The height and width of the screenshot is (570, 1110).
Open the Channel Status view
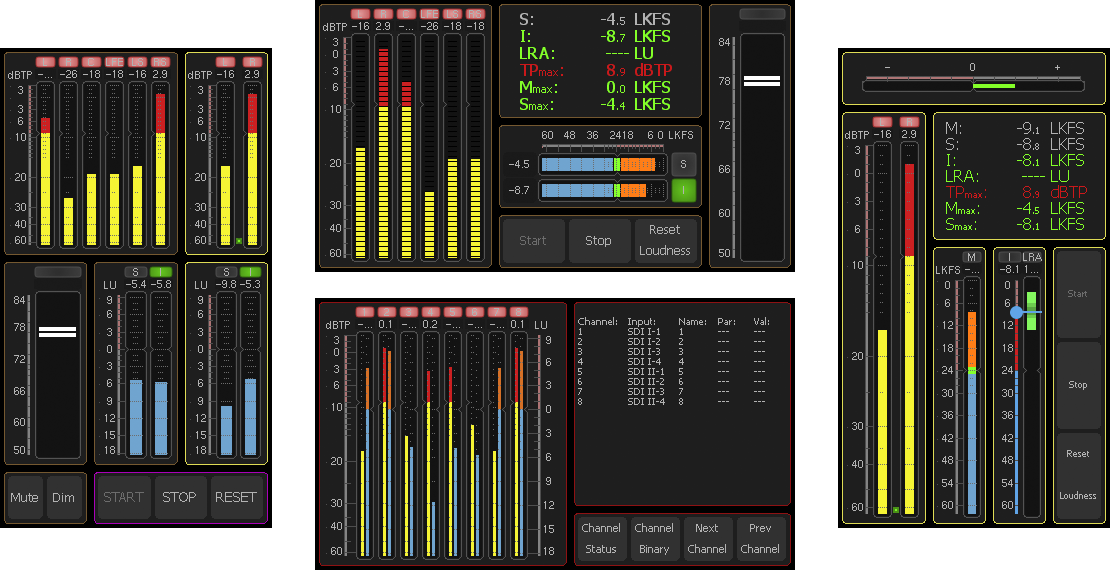tap(601, 538)
